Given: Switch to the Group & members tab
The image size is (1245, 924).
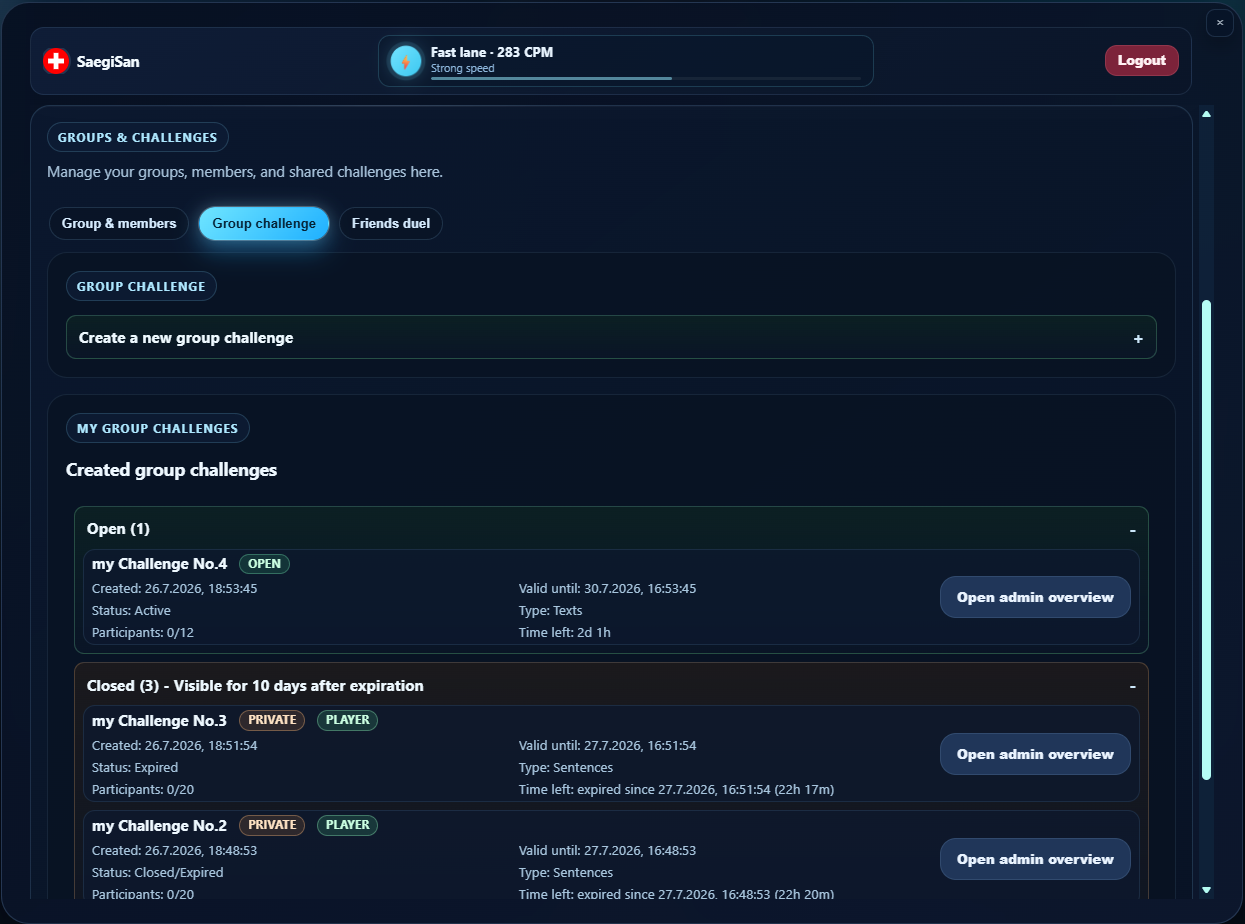Looking at the screenshot, I should (119, 223).
